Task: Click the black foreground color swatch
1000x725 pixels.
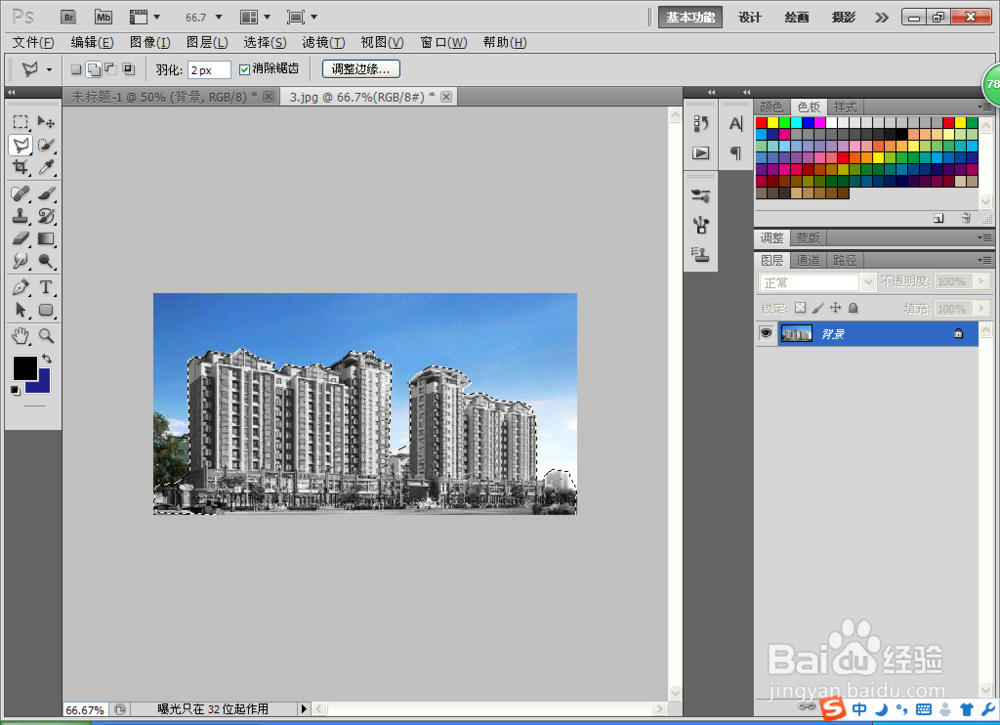Action: pyautogui.click(x=23, y=366)
